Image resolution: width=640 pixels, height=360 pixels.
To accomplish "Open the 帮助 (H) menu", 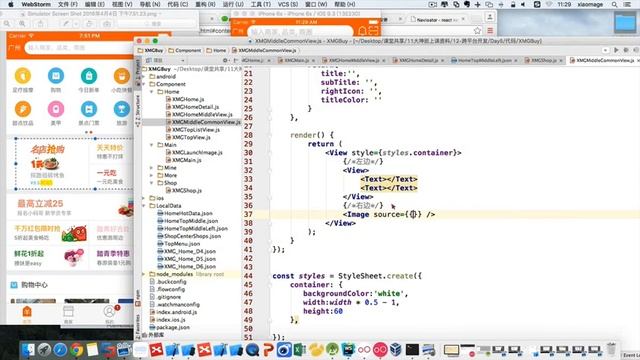I will click(344, 4).
